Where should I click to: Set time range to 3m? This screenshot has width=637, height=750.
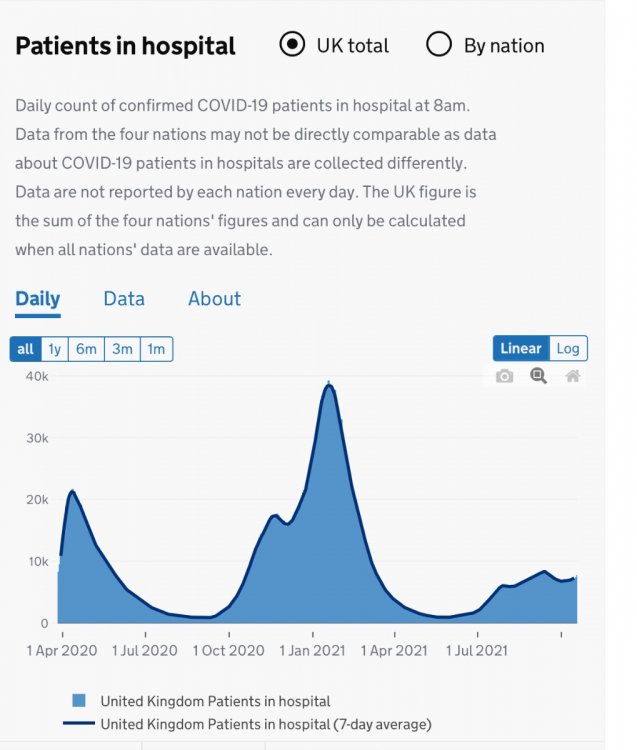pos(122,349)
